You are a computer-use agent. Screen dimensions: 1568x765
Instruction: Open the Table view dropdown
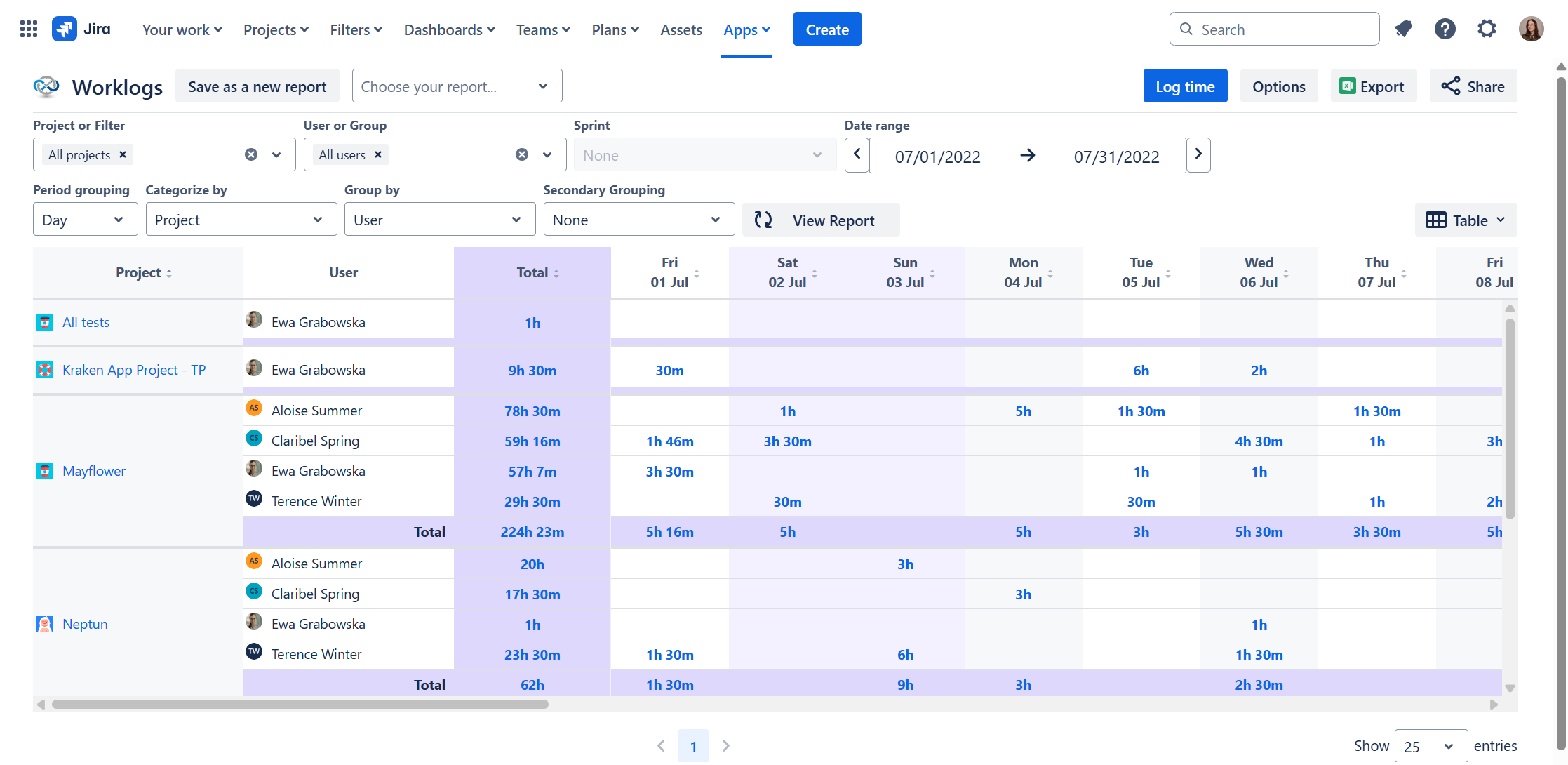pyautogui.click(x=1466, y=220)
